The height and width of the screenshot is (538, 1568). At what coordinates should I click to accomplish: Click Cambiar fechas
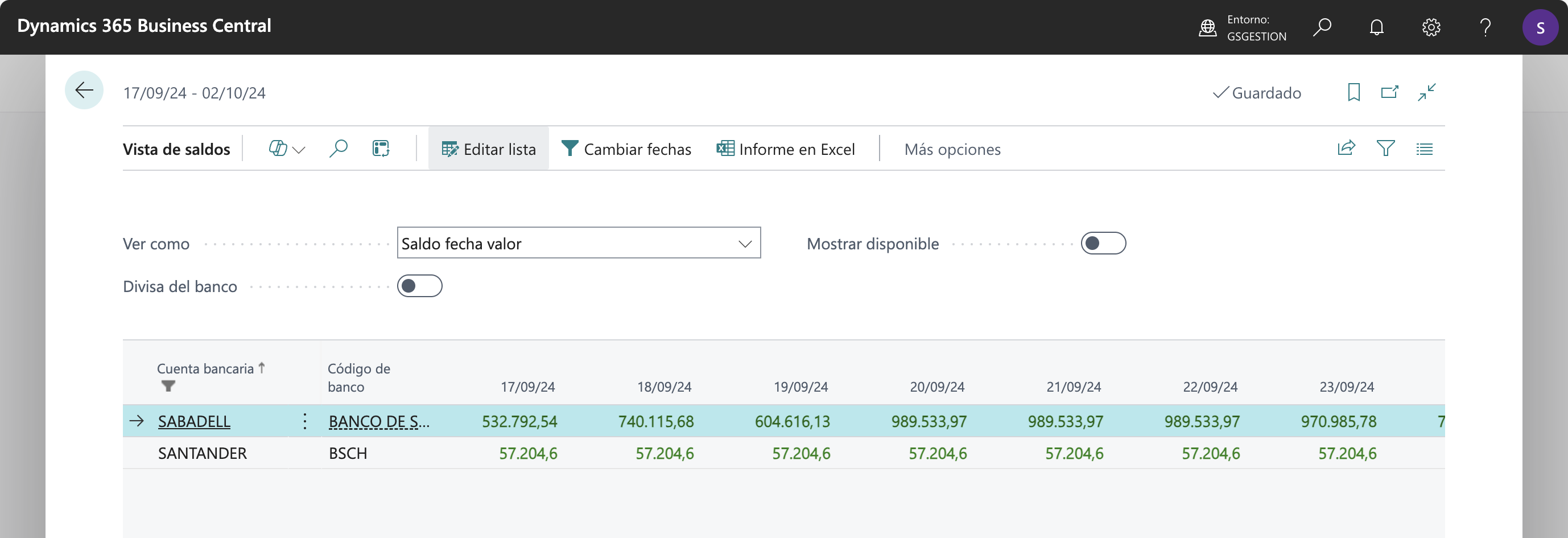(x=626, y=149)
